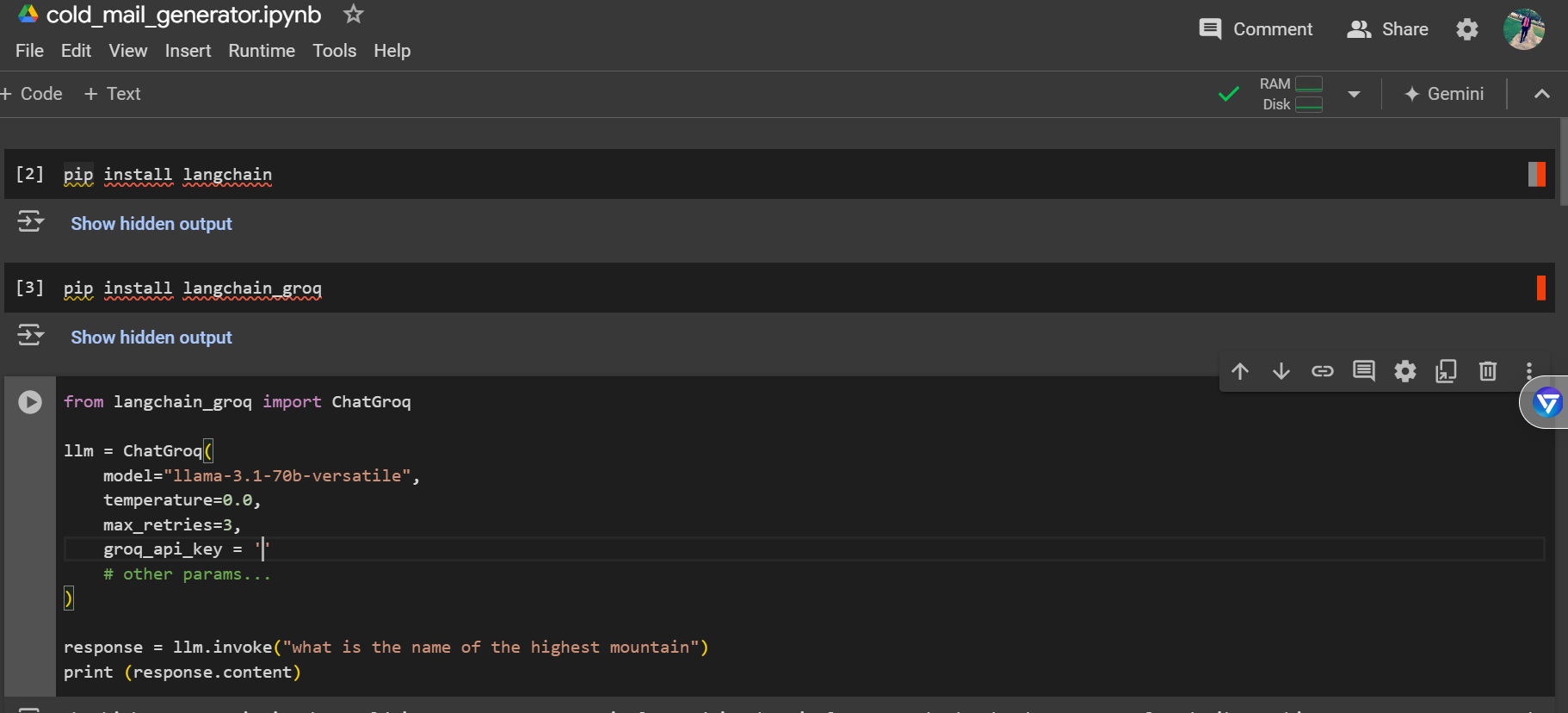The height and width of the screenshot is (713, 1568).
Task: Open the Runtime menu
Action: tap(262, 51)
